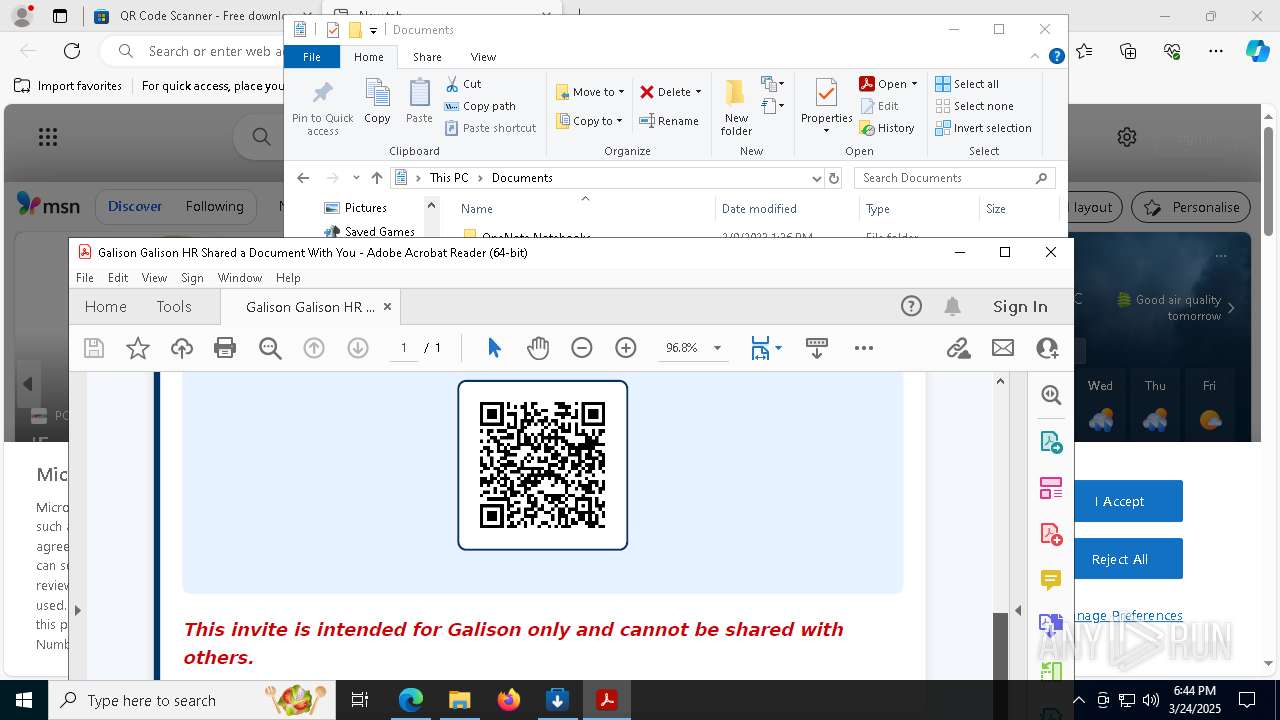Upload the file using the cloud icon
This screenshot has height=720, width=1280.
click(x=182, y=348)
